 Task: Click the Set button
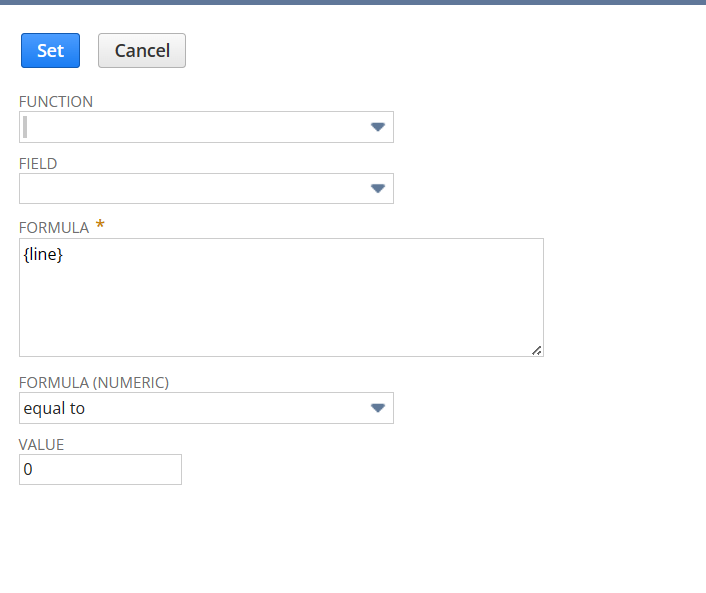click(x=50, y=51)
